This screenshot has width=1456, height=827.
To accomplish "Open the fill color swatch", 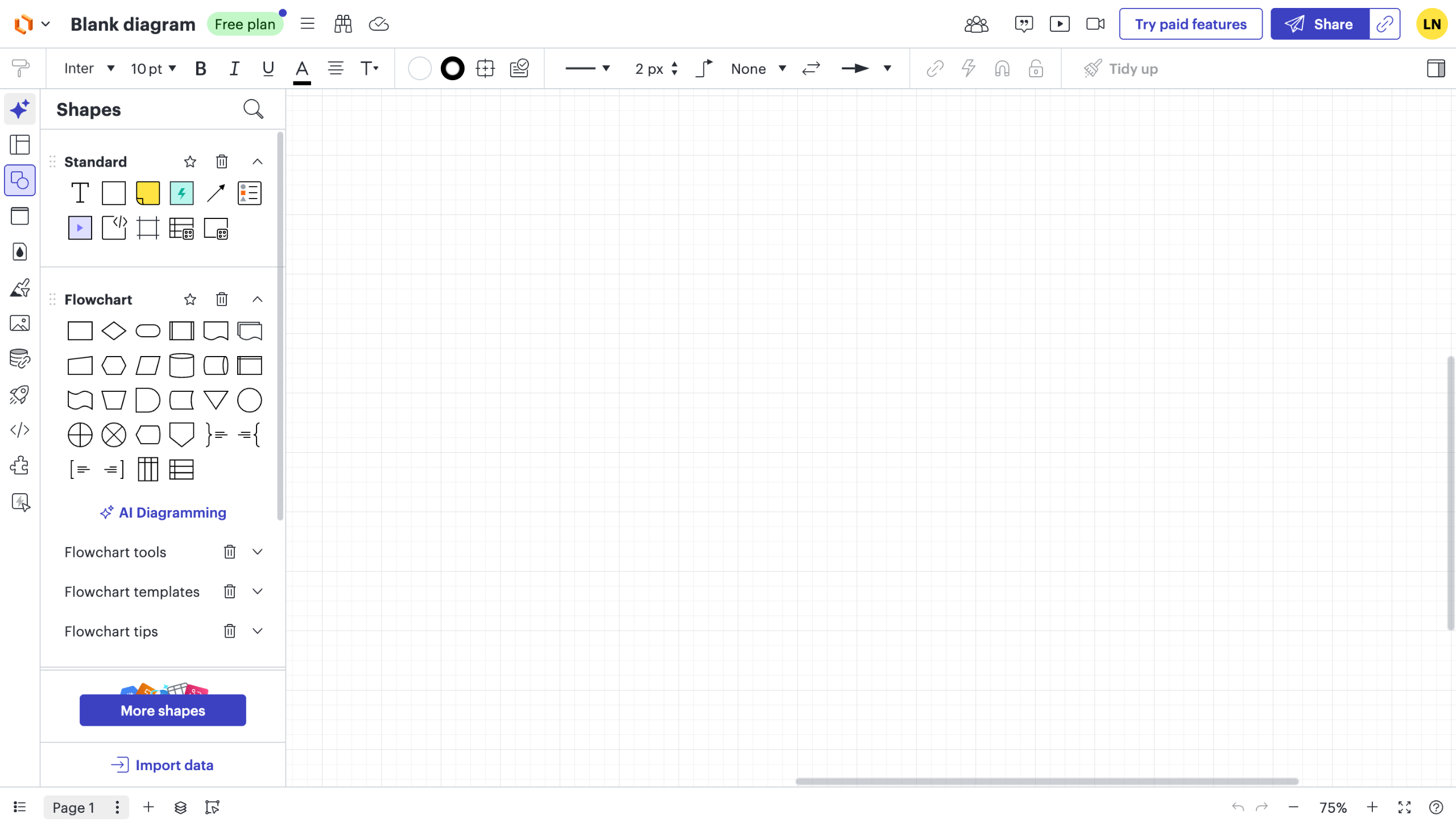I will [420, 69].
